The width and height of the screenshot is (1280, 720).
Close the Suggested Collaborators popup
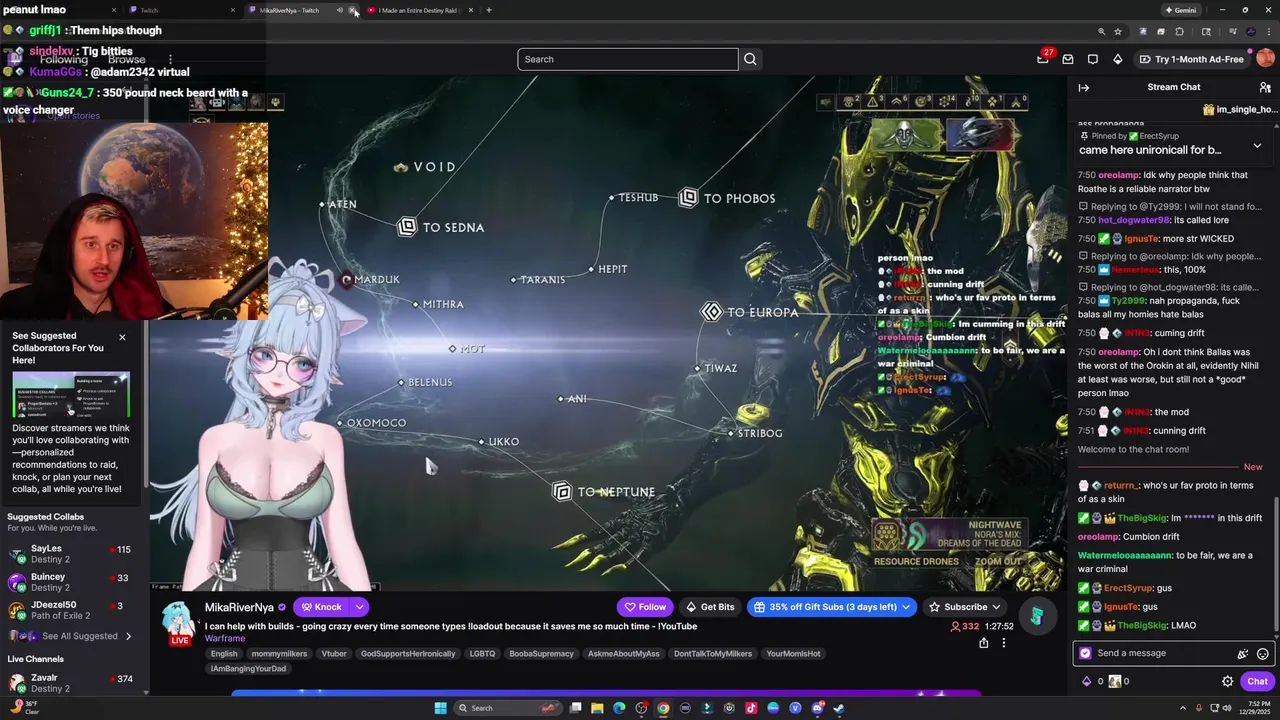[122, 337]
